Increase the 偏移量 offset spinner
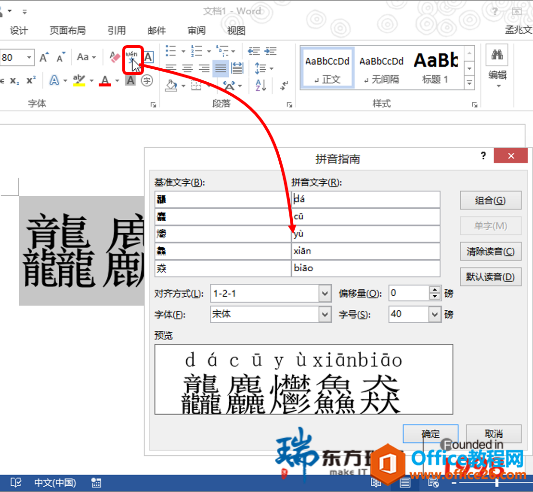 (435, 290)
